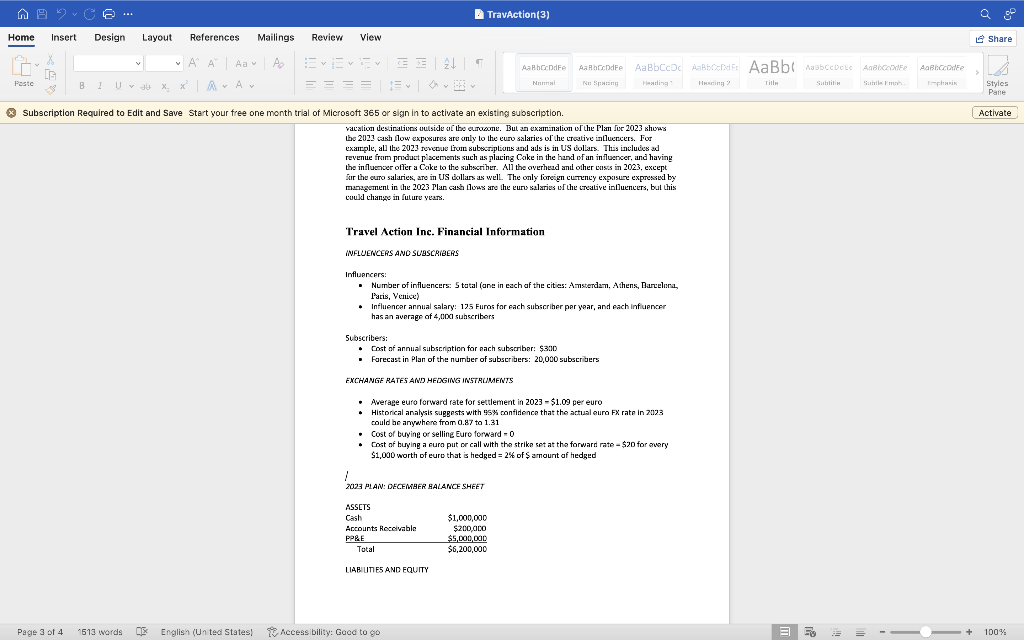Decrease font size with smaller A
Viewport: 1024px width, 640px height.
click(212, 63)
